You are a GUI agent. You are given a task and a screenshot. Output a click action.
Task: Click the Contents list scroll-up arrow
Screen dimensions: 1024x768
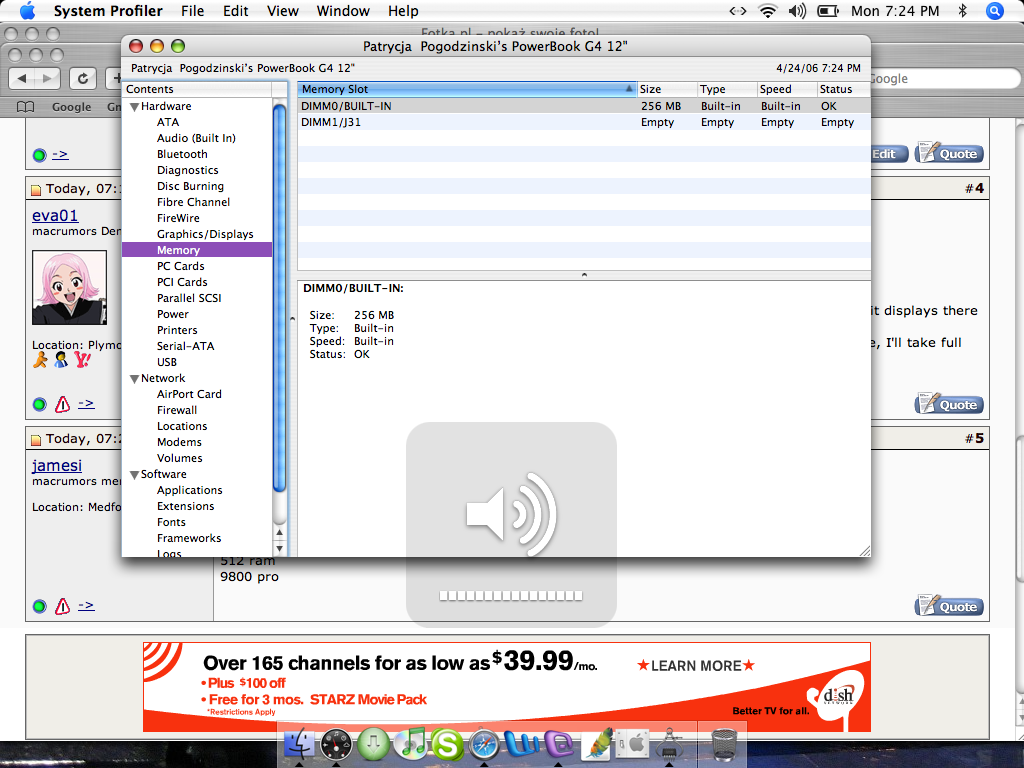click(x=280, y=532)
